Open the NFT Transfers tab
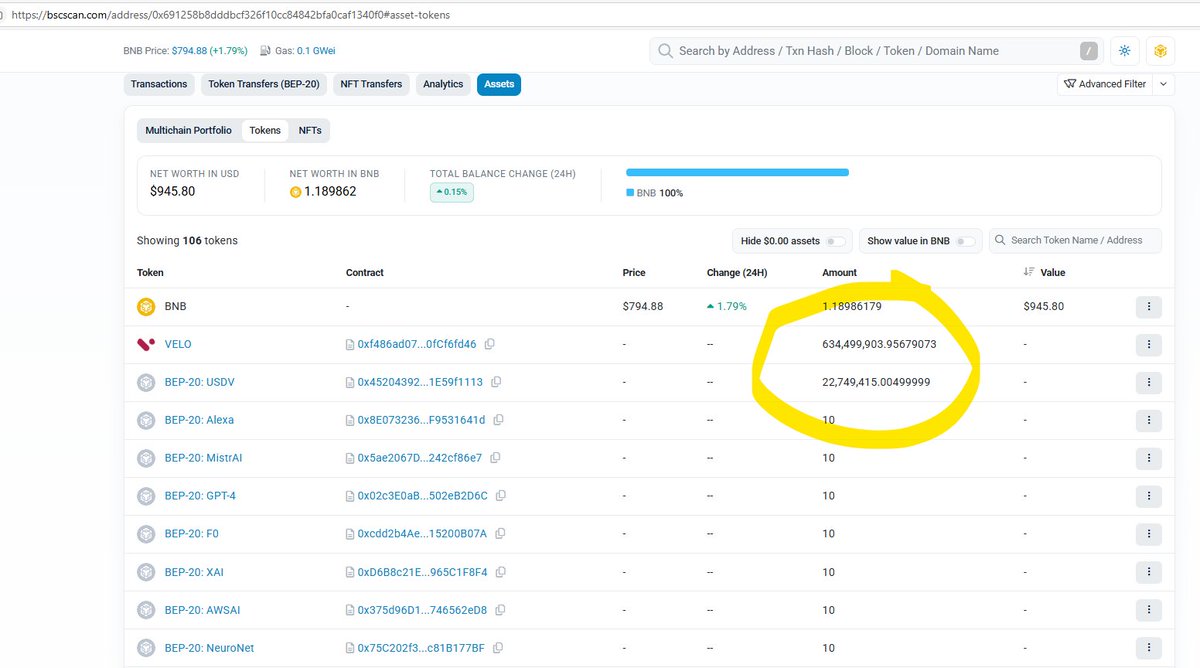The image size is (1200, 668). pos(371,84)
